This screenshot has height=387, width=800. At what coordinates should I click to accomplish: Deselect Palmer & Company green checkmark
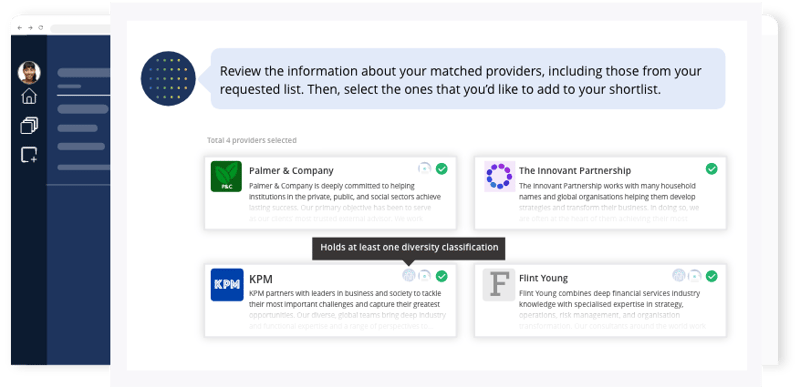tap(442, 169)
